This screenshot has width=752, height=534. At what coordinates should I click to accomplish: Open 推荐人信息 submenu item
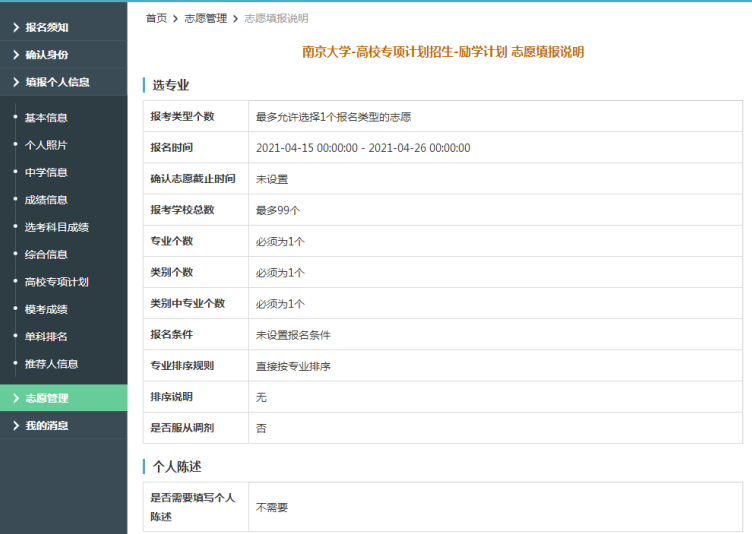pos(51,364)
